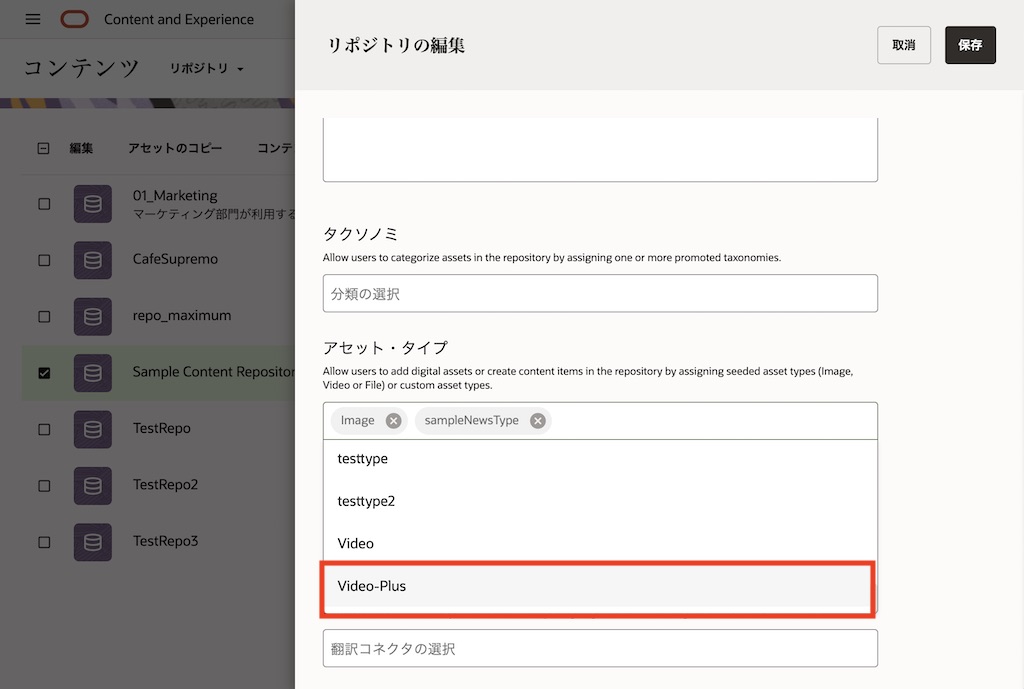Screen dimensions: 1024x689
Task: Toggle the select-all checkbox in header
Action: [44, 148]
